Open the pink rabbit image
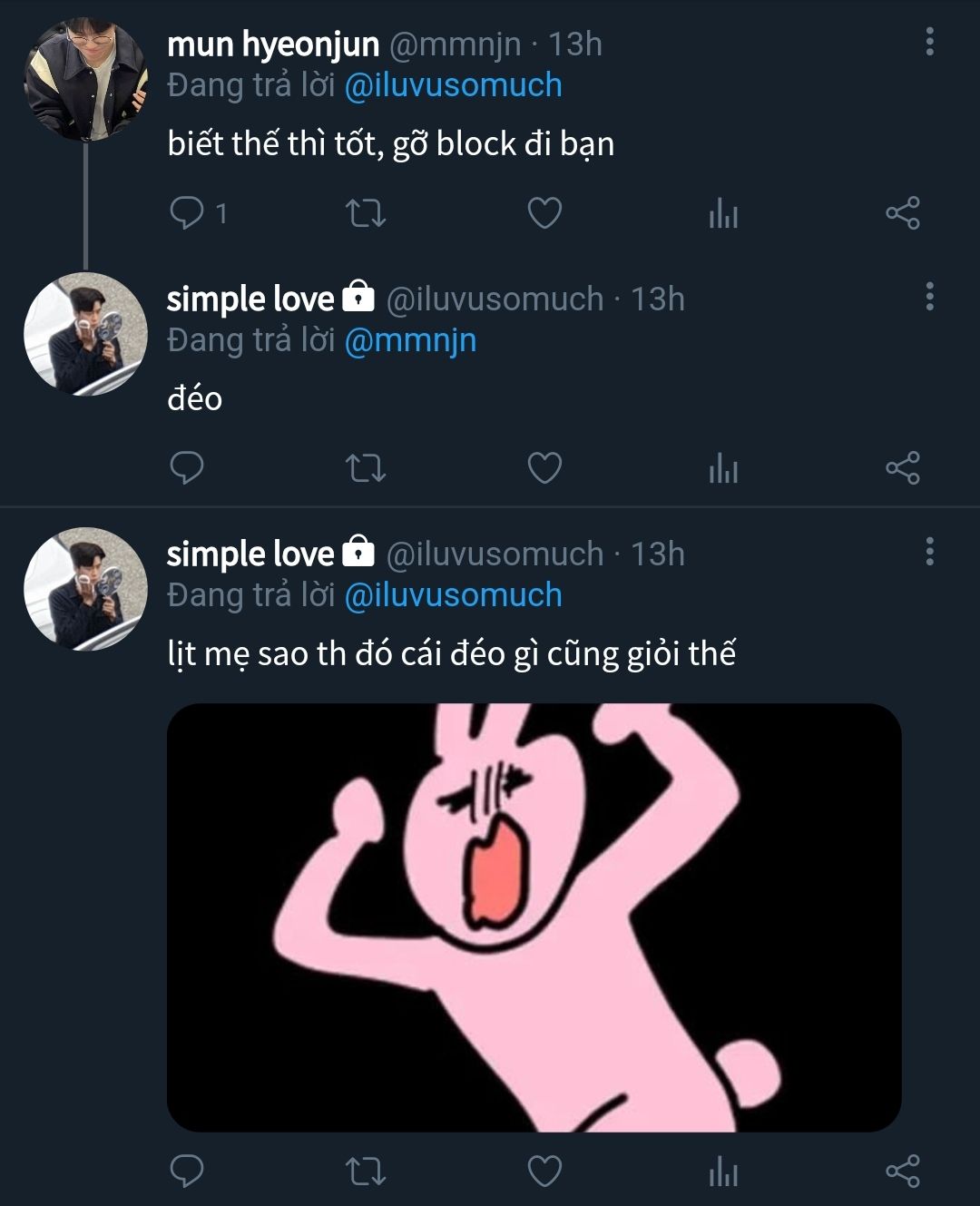The height and width of the screenshot is (1206, 980). point(534,917)
